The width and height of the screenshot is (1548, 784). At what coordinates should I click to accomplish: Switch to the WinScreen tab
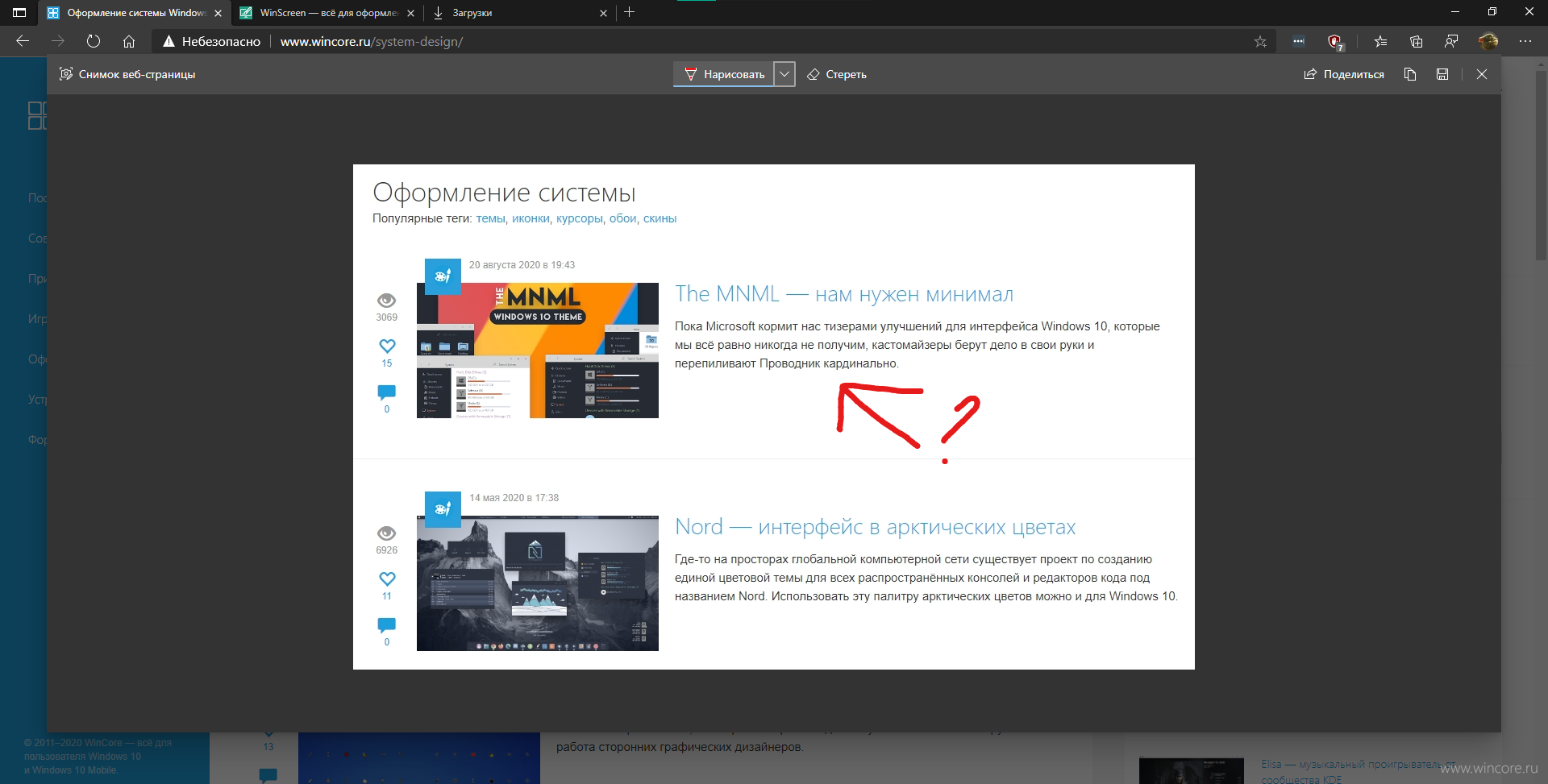(327, 13)
